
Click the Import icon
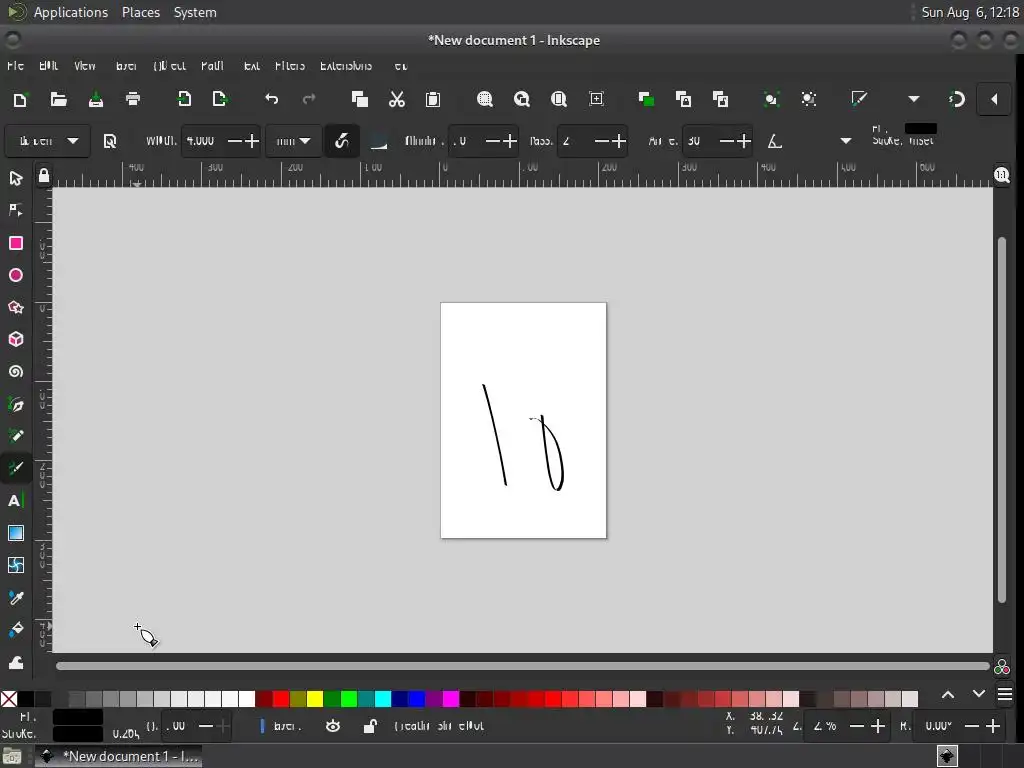[x=184, y=99]
